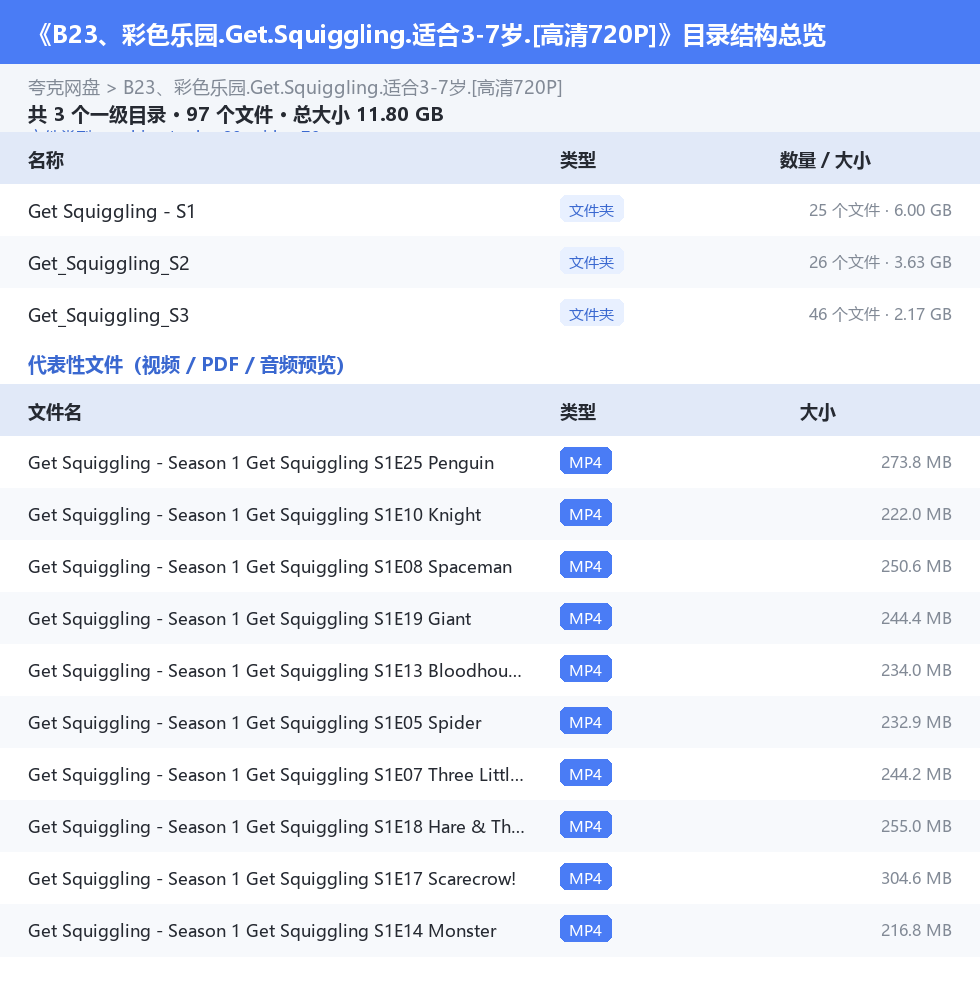Click the 244.4 MB size value

pos(916,618)
